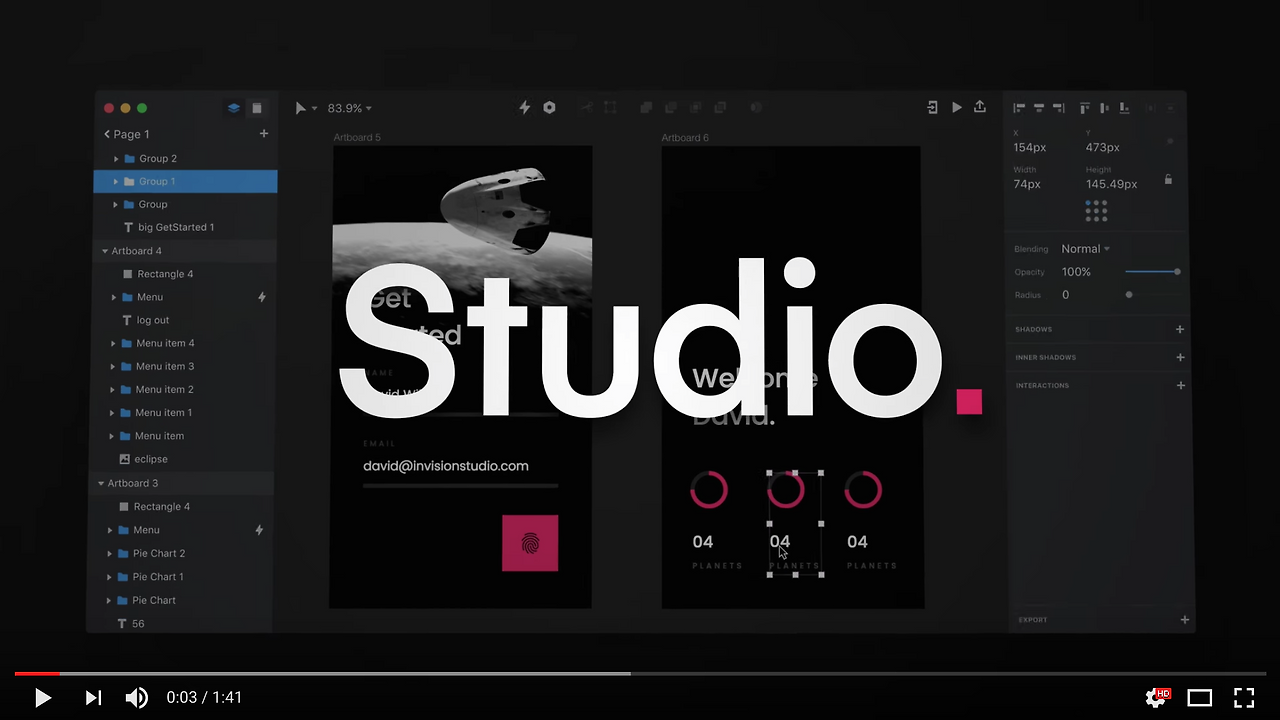Align selection to left edge
Viewport: 1280px width, 720px height.
tap(1020, 108)
